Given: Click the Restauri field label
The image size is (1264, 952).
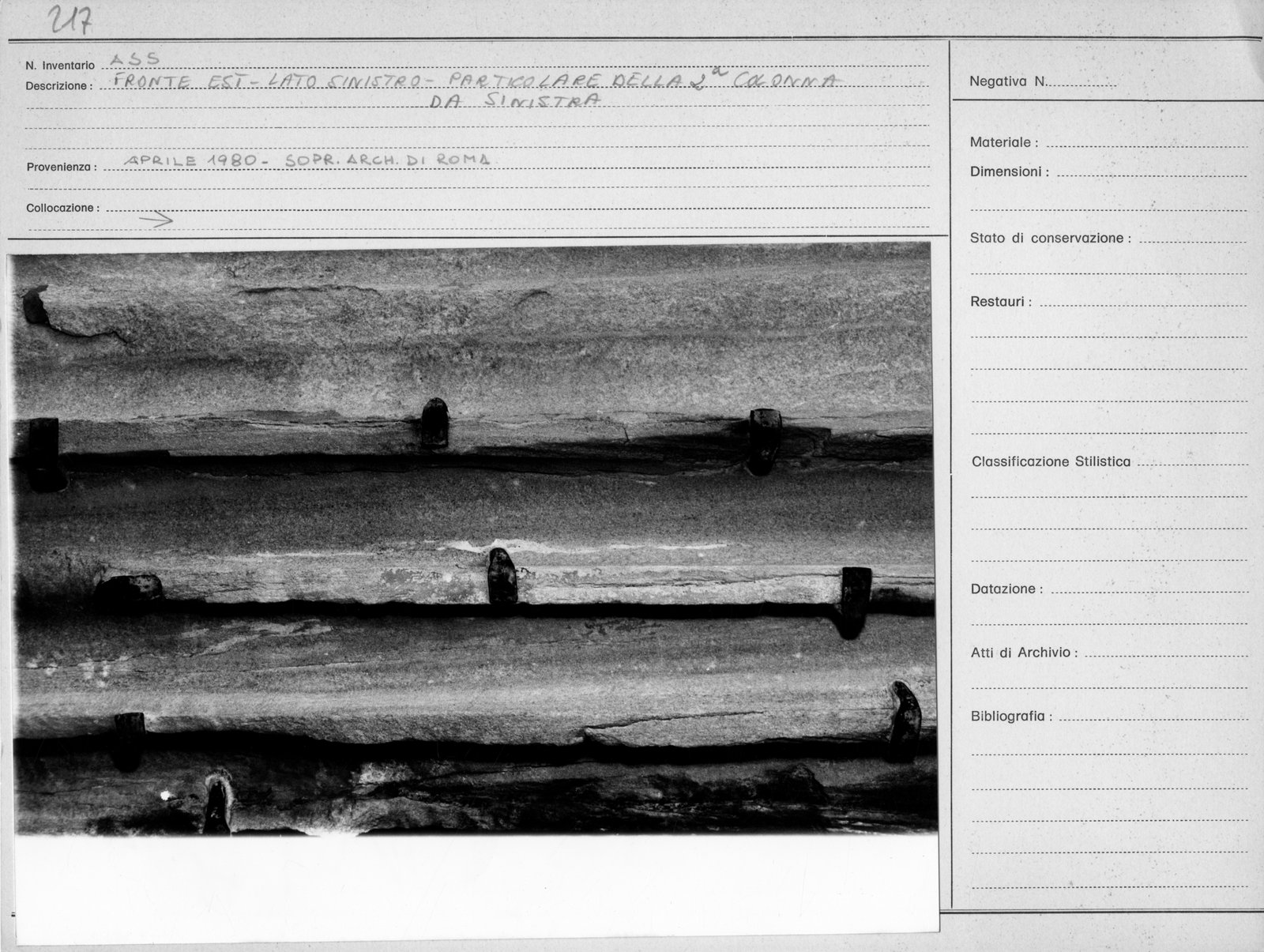Looking at the screenshot, I should (1000, 302).
